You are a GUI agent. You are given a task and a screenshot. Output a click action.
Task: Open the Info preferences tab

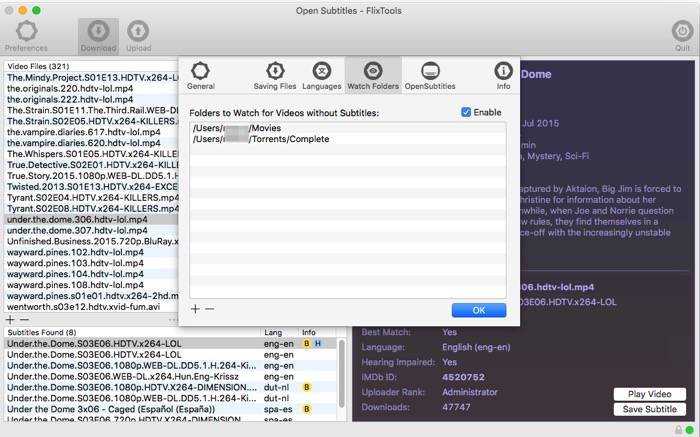pyautogui.click(x=503, y=75)
